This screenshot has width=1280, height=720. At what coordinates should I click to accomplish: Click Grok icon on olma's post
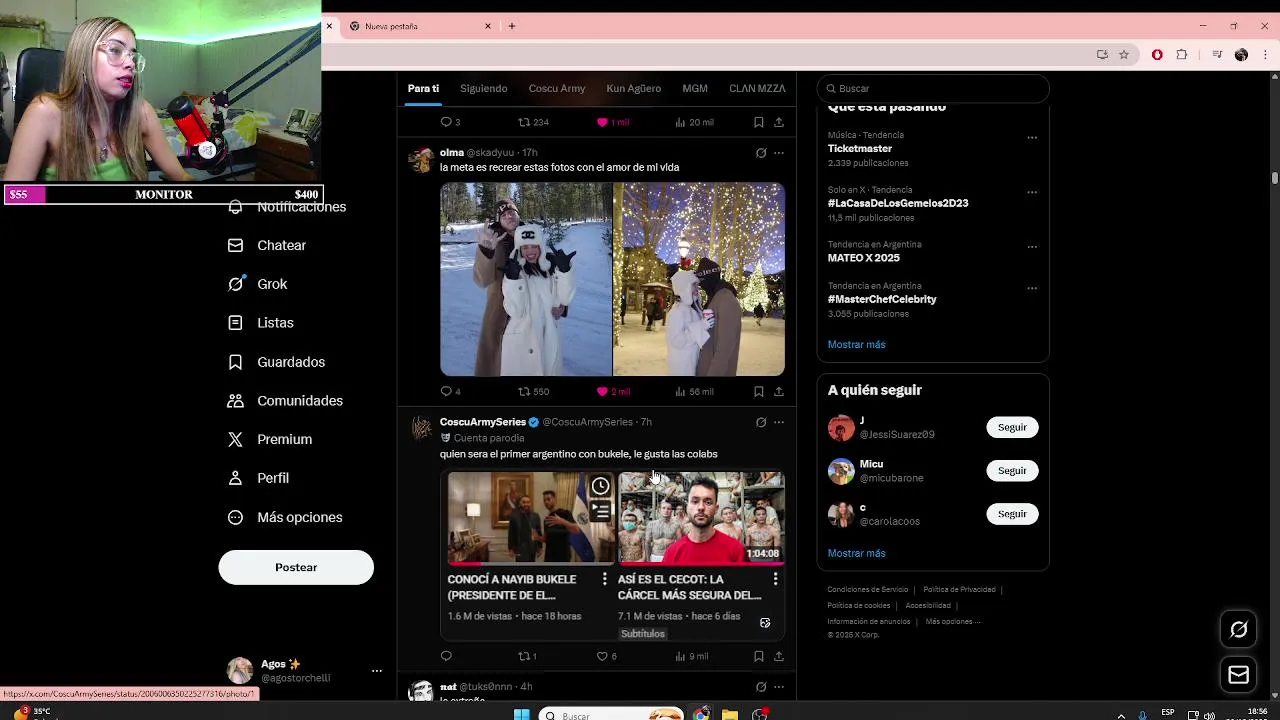(761, 153)
